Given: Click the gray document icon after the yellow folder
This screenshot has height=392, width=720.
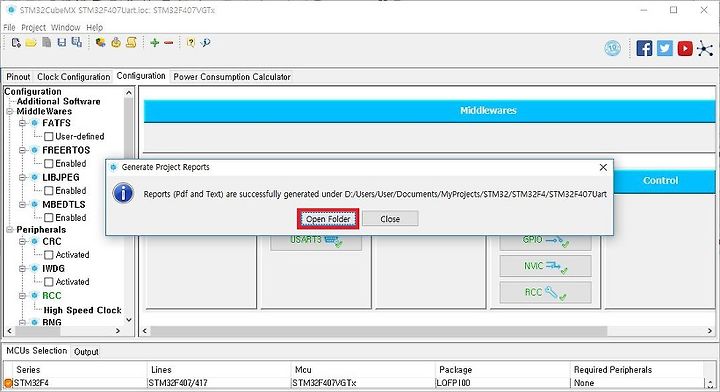Looking at the screenshot, I should point(47,43).
